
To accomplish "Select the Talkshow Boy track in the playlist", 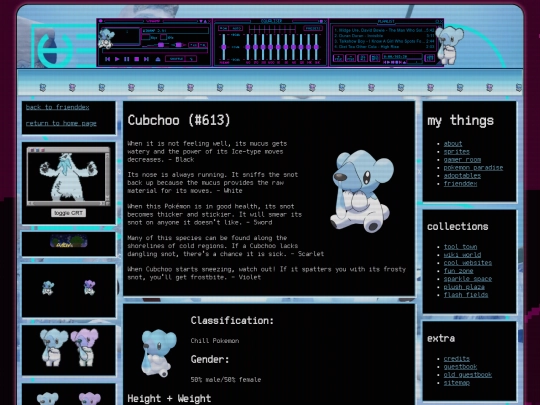I will click(x=384, y=41).
